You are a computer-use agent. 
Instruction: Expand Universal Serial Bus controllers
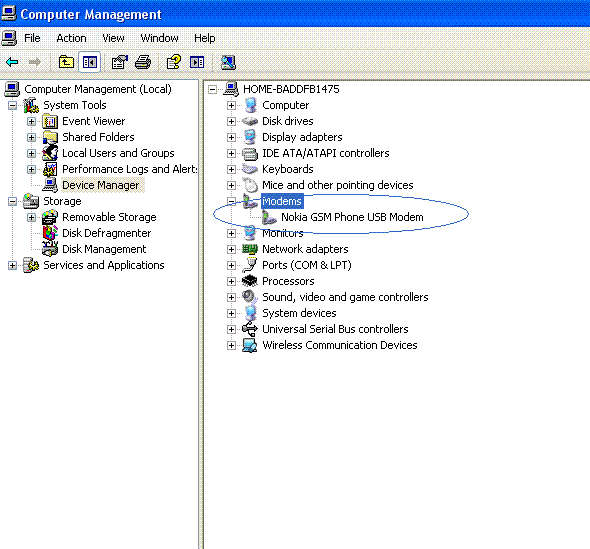tap(231, 329)
